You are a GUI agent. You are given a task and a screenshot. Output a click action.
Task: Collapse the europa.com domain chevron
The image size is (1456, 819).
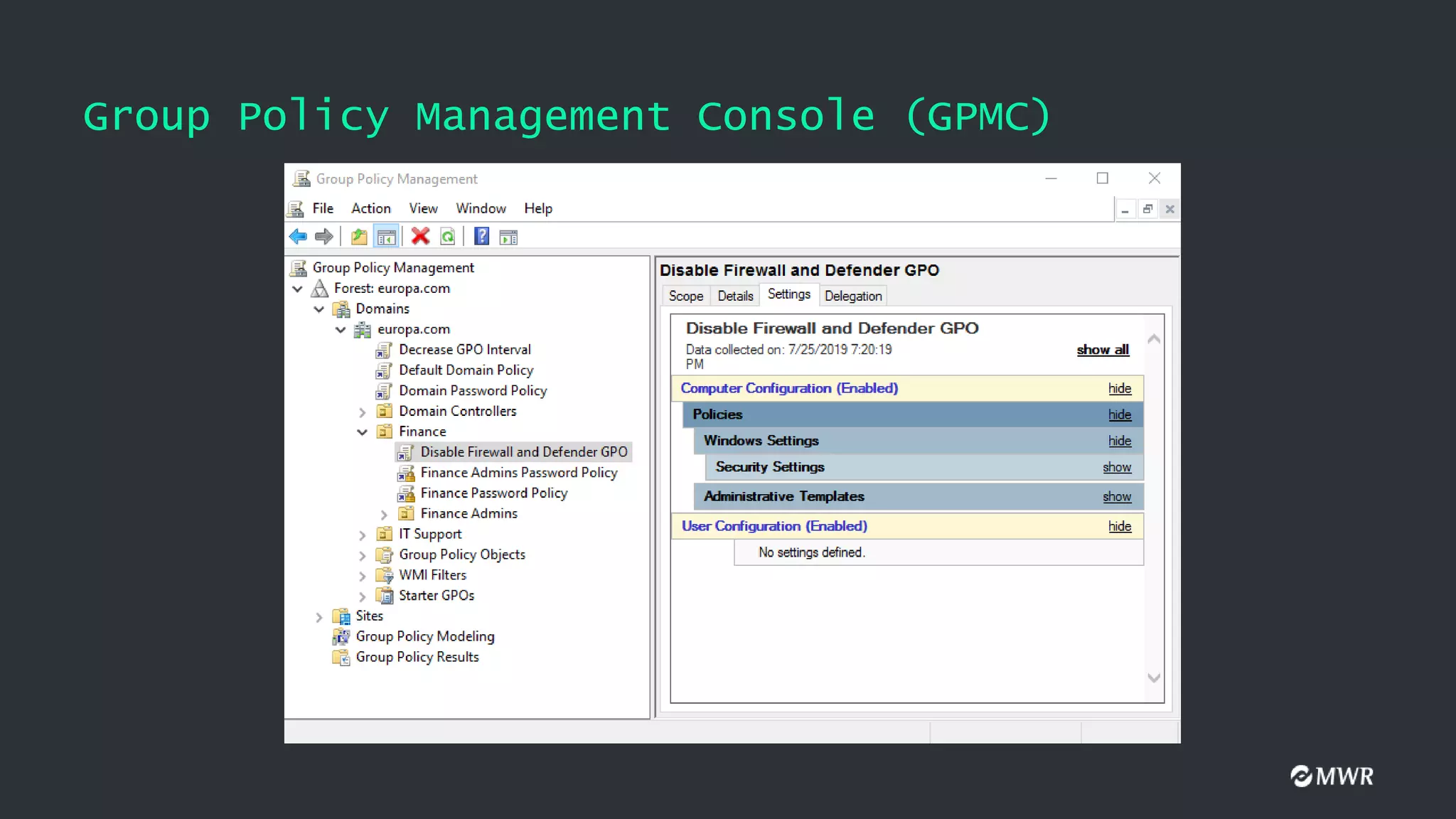341,330
